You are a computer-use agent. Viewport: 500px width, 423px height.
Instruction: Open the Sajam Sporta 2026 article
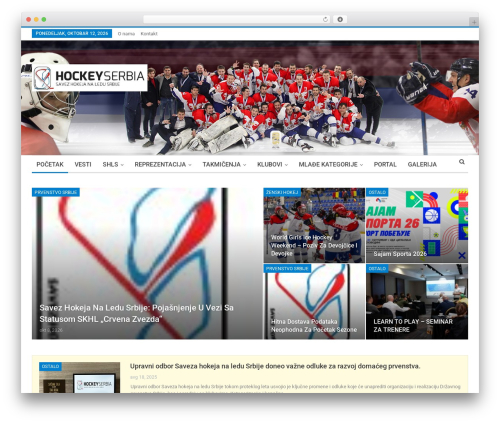pos(400,254)
